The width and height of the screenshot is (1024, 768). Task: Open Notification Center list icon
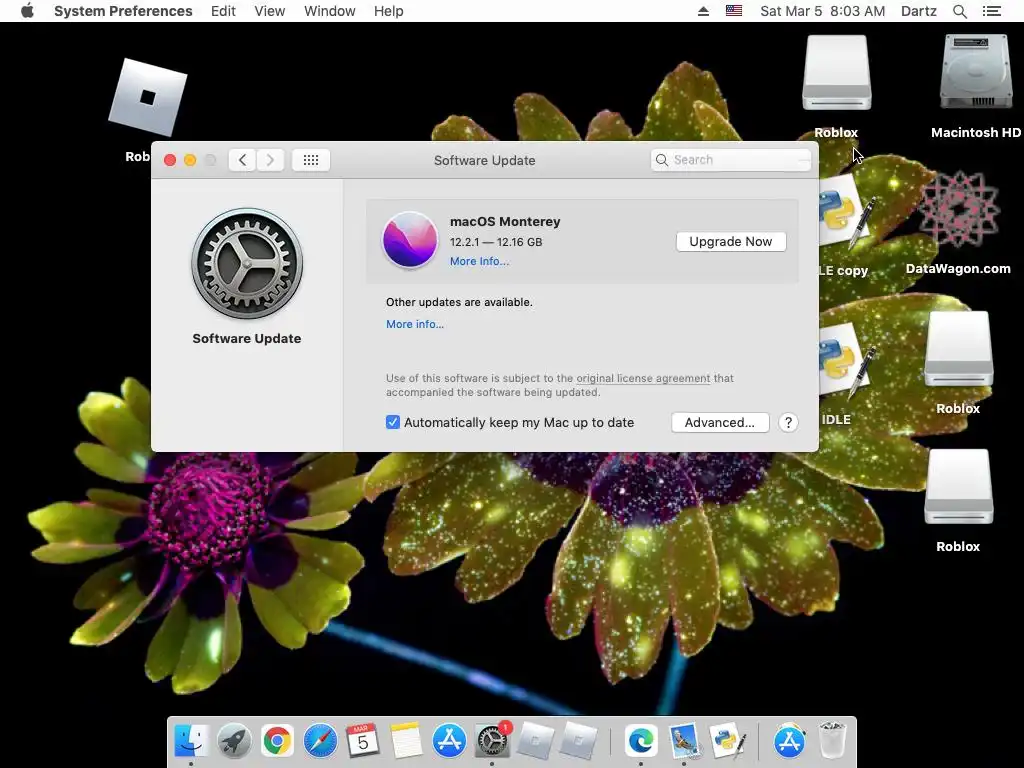[x=992, y=11]
